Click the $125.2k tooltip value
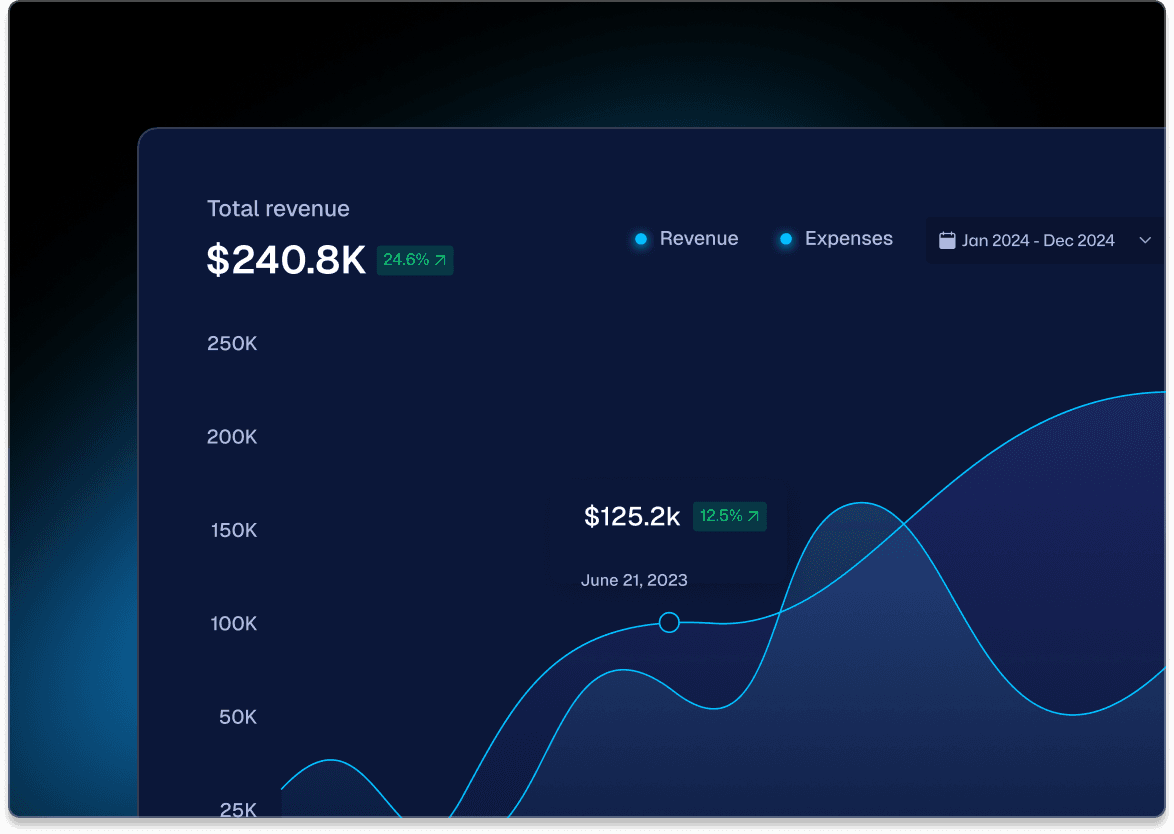Screen dimensions: 1174x834 point(632,516)
